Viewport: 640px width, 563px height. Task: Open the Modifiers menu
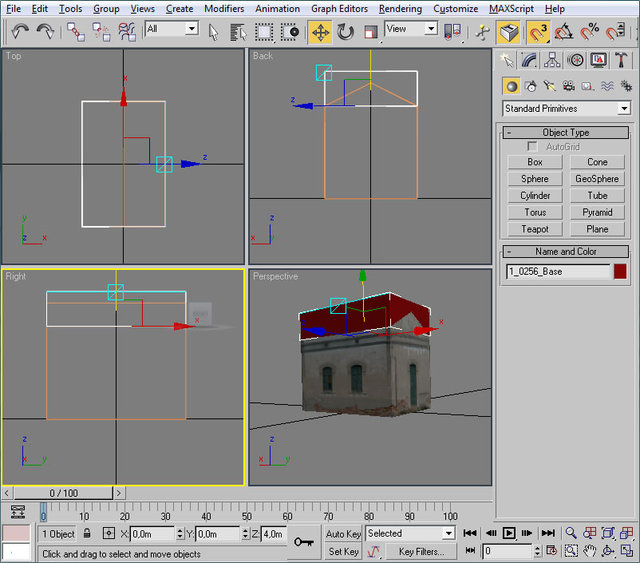(x=223, y=8)
